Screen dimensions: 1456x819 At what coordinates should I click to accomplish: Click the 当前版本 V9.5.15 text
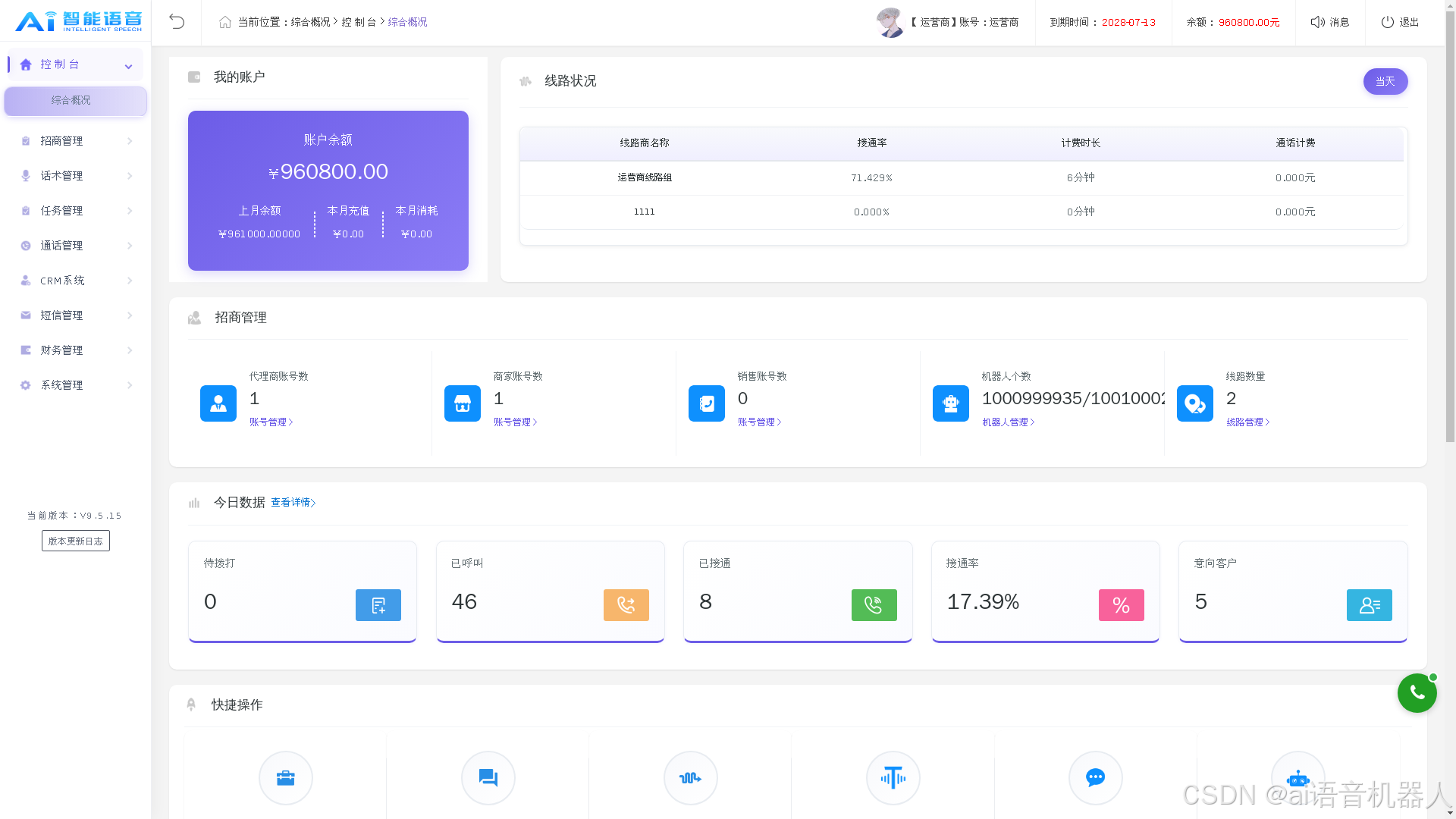tap(75, 516)
